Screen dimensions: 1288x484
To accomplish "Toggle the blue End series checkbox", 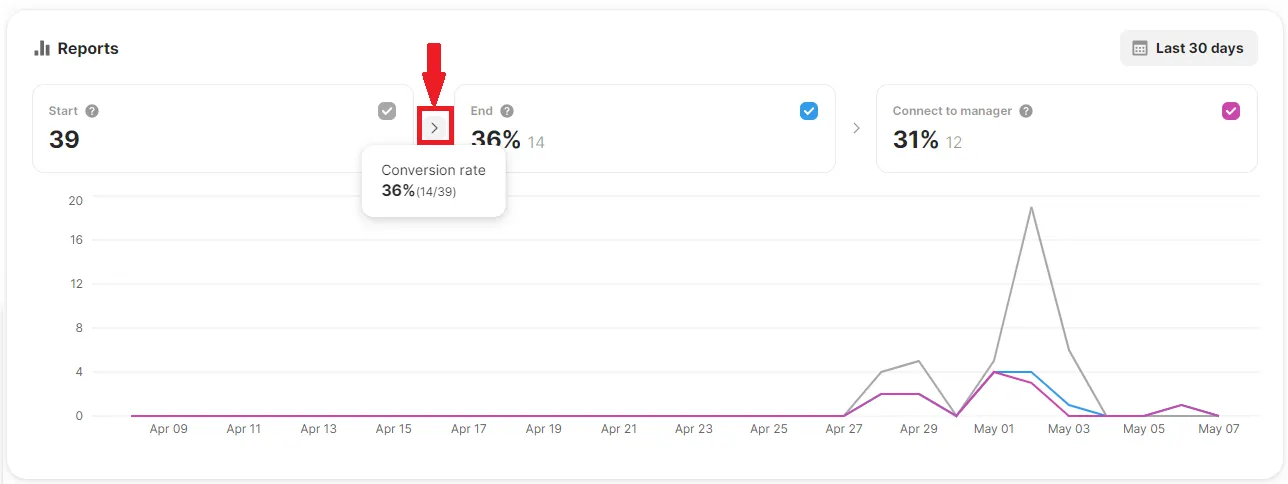I will click(x=809, y=111).
